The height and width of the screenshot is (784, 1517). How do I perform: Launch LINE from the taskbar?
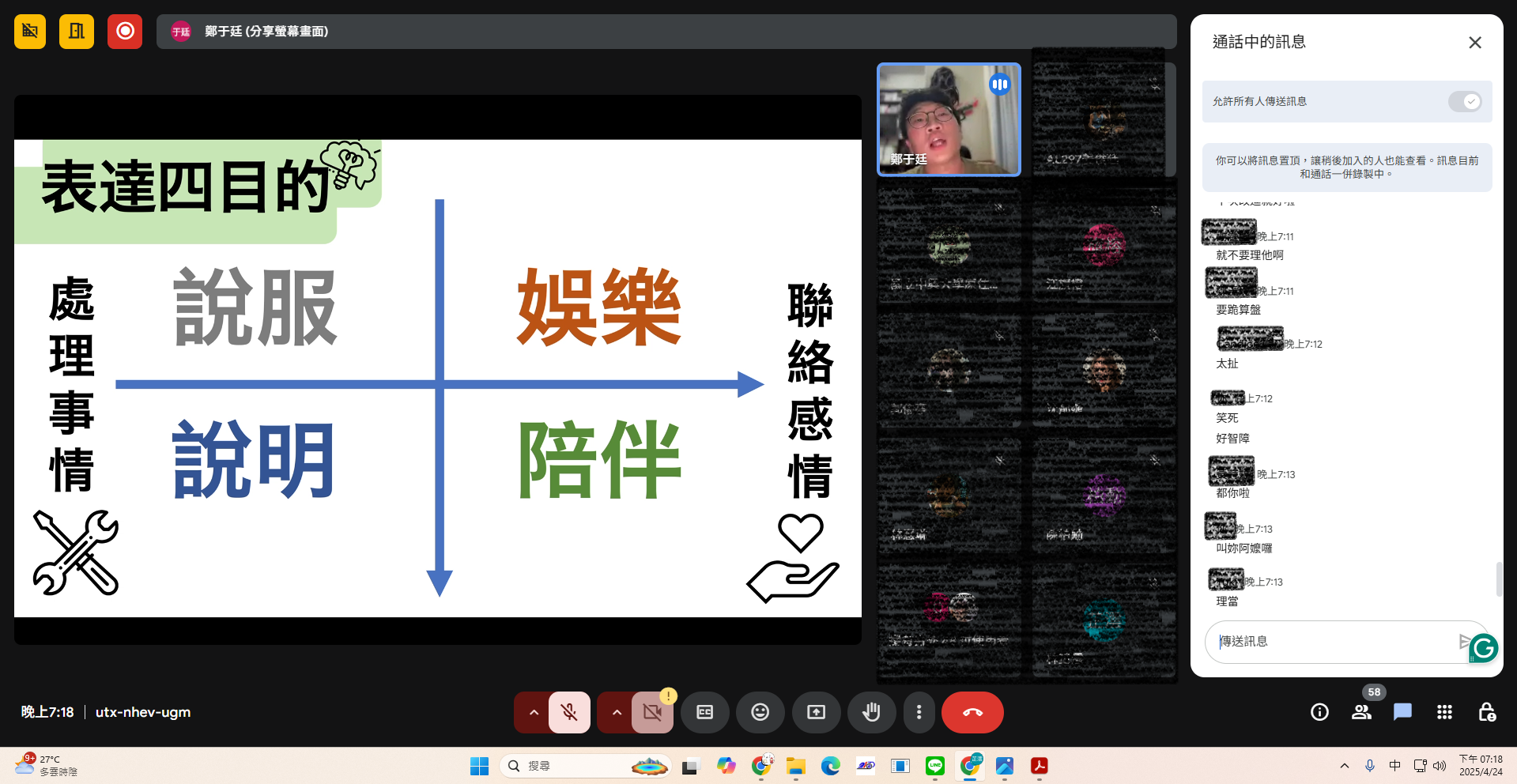(934, 765)
